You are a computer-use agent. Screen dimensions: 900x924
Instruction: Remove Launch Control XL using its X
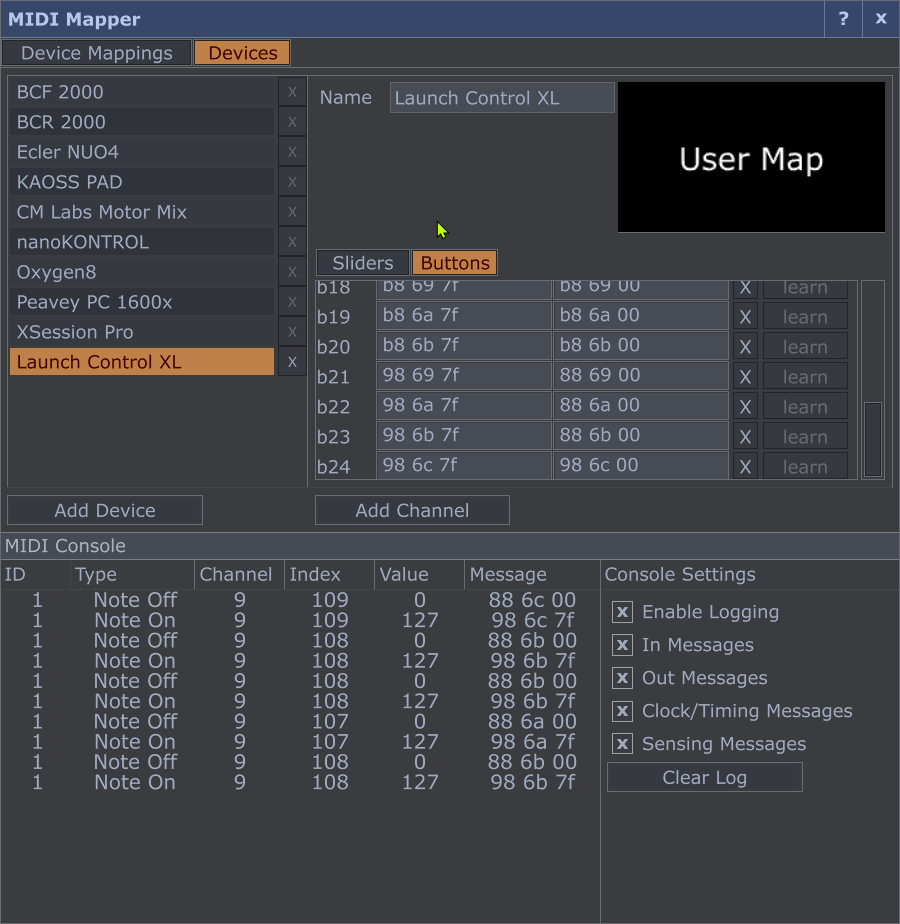click(x=292, y=362)
